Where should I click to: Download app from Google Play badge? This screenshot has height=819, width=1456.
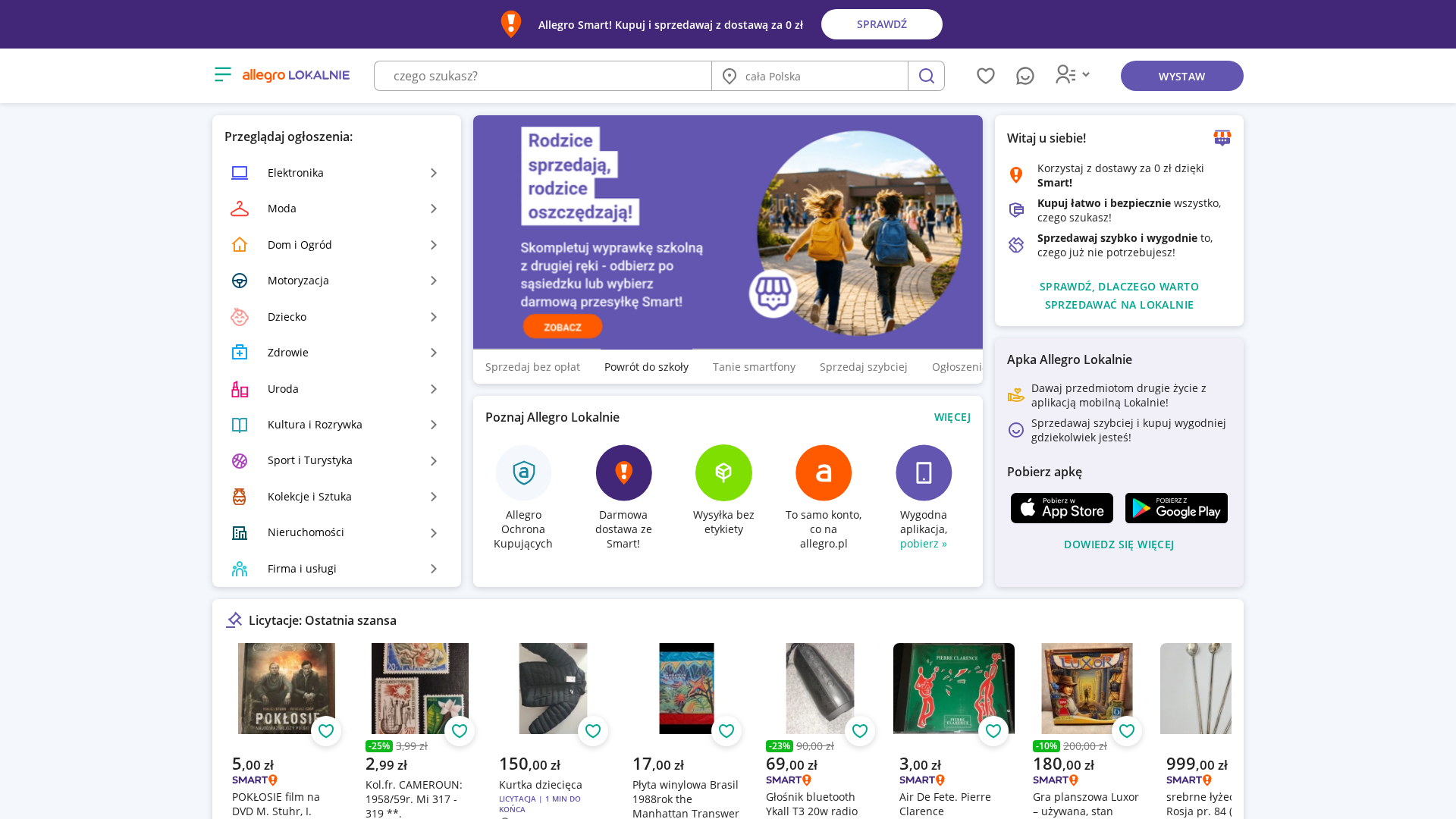click(1176, 508)
